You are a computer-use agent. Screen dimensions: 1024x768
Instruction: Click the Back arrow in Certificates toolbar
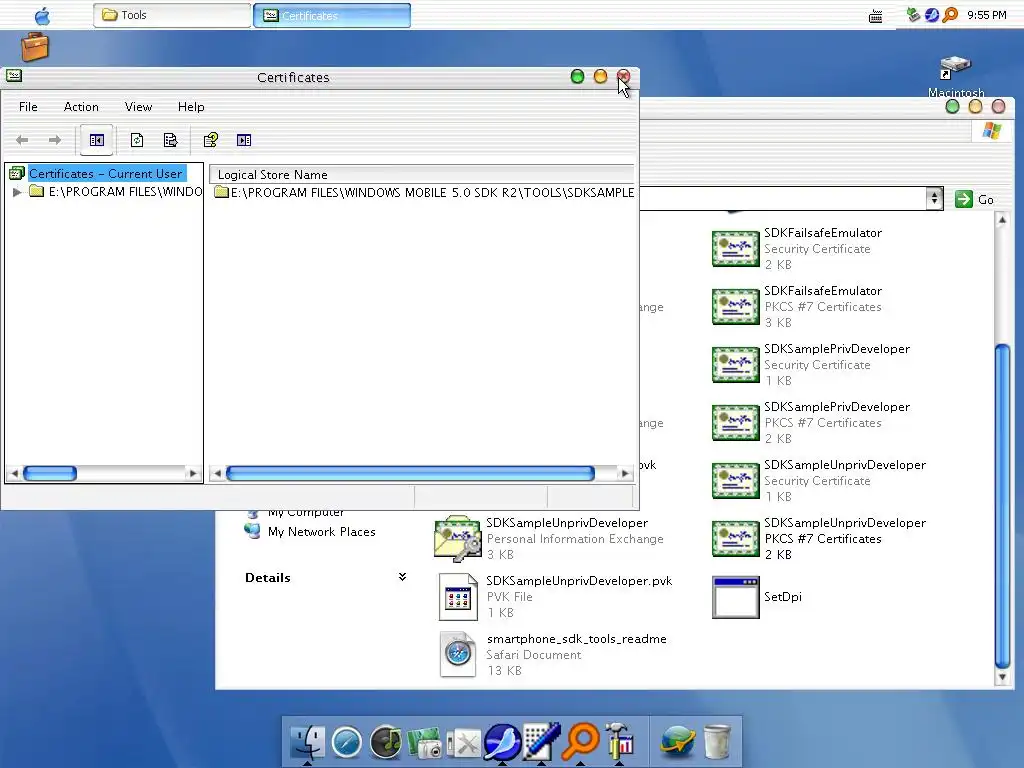[22, 140]
